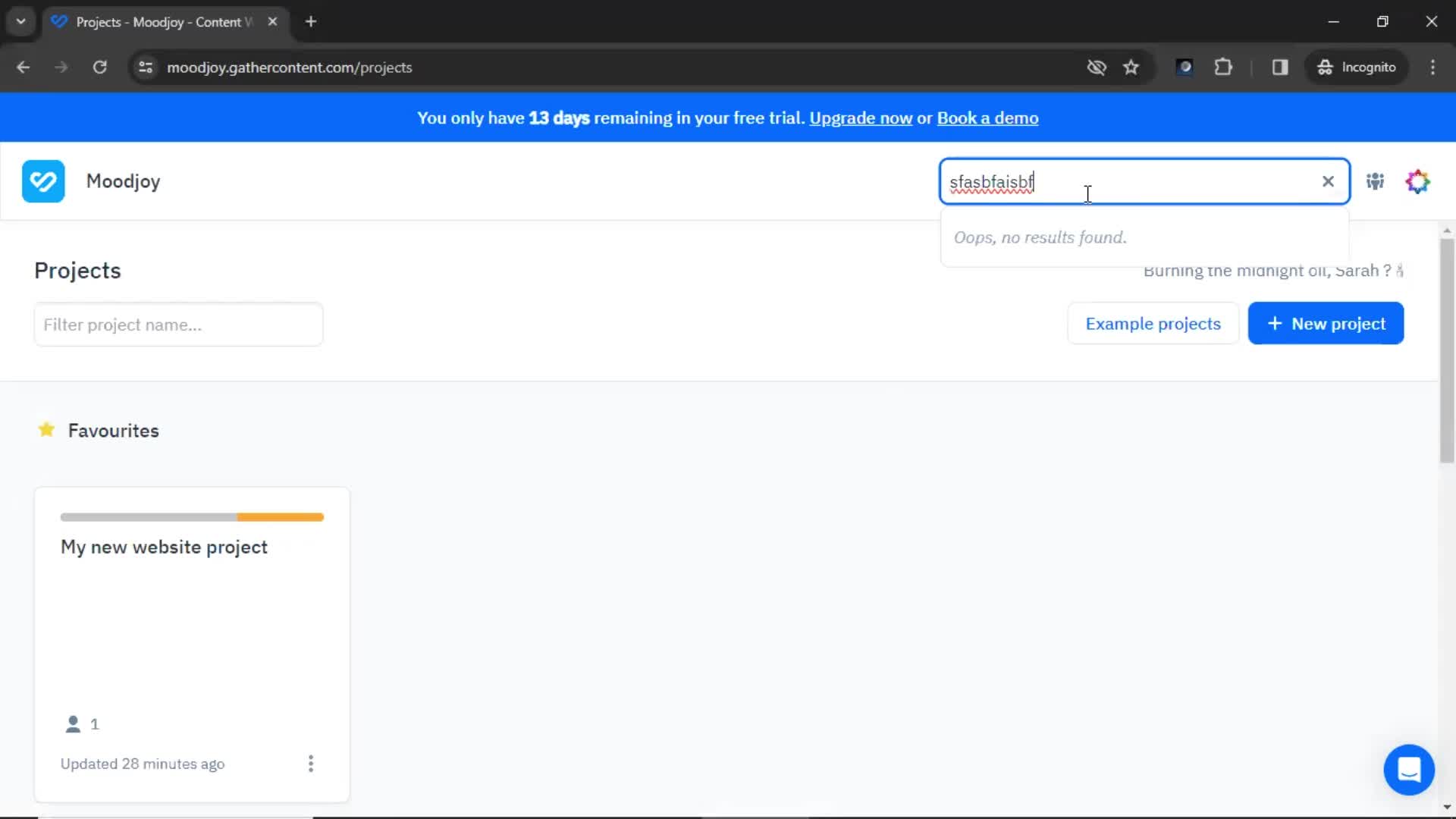Click the Upgrade now link
The height and width of the screenshot is (819, 1456).
(x=861, y=118)
